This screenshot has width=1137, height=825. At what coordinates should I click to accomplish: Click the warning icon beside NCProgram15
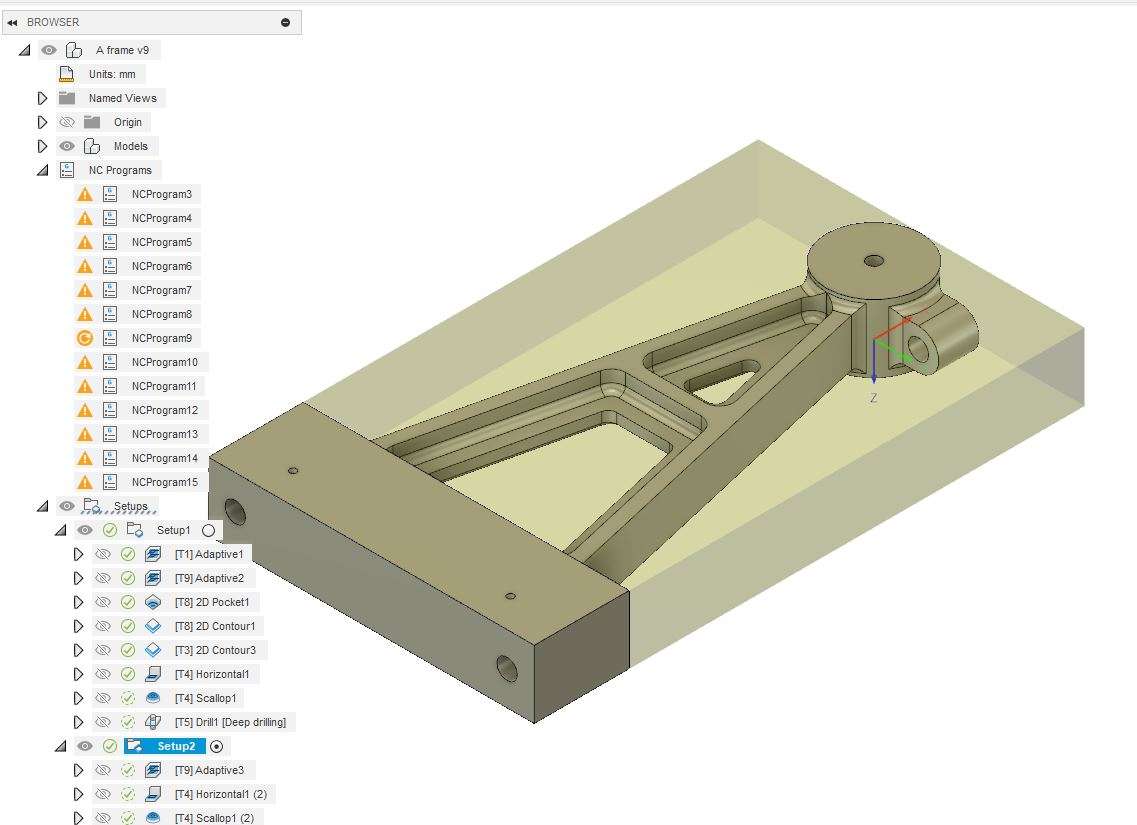(85, 482)
